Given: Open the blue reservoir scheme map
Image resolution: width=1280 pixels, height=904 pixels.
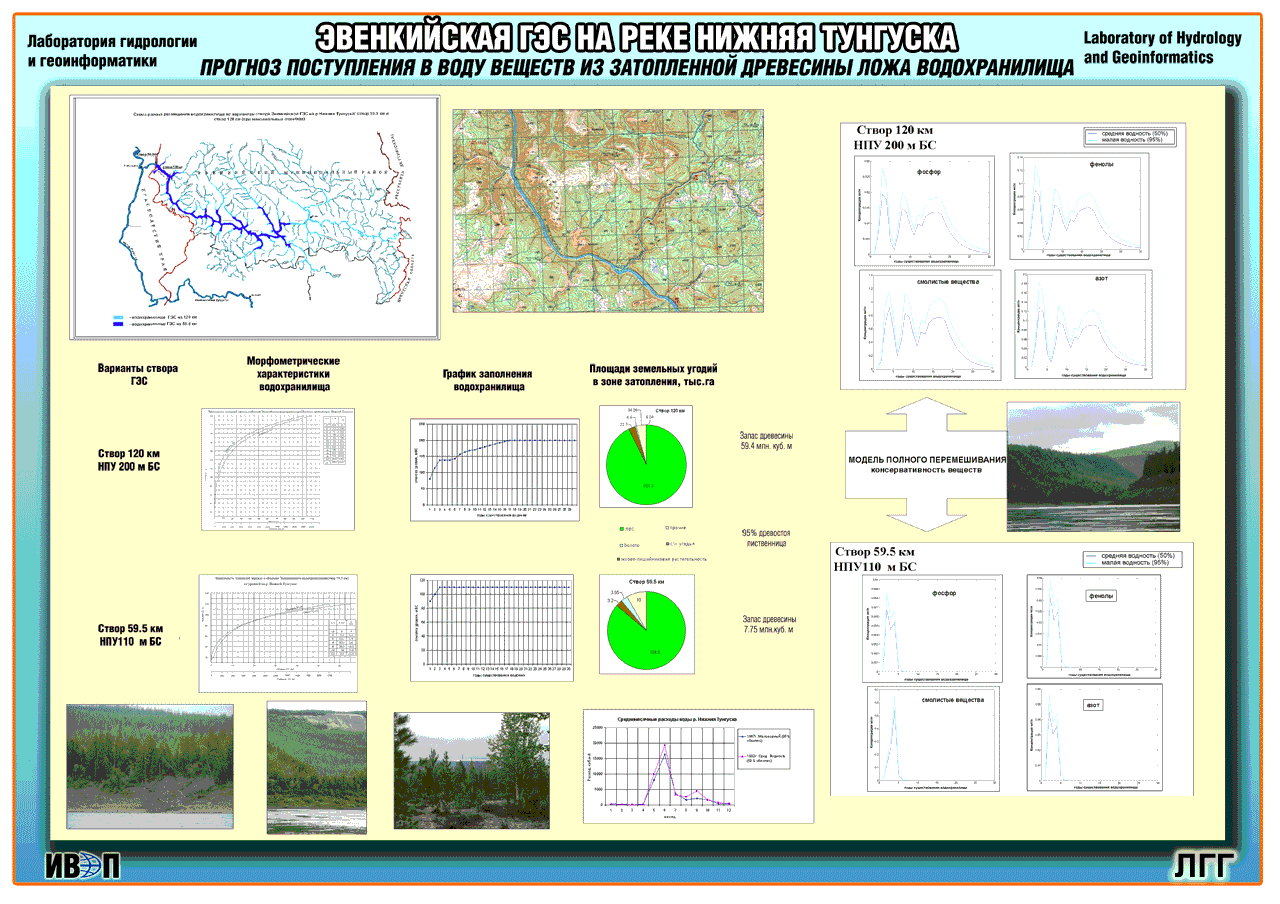Looking at the screenshot, I should pyautogui.click(x=258, y=215).
